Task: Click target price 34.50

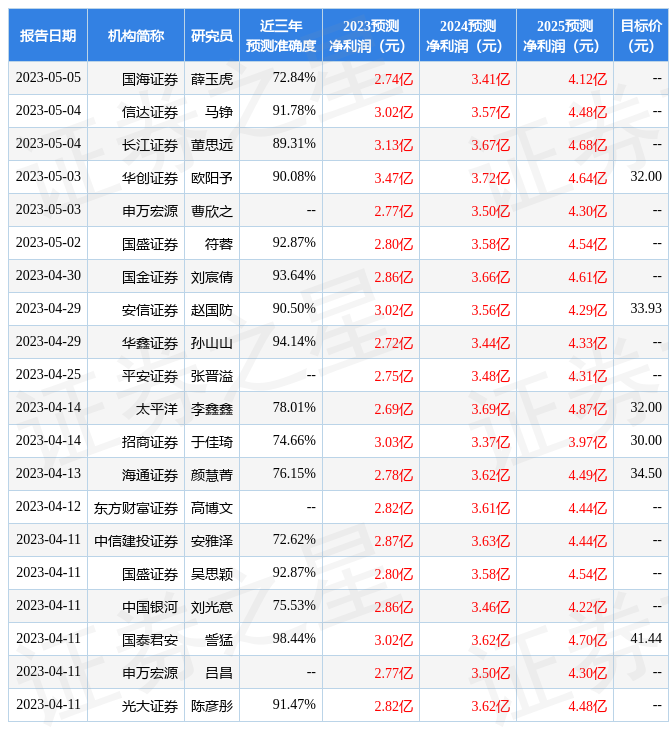Action: click(x=646, y=473)
